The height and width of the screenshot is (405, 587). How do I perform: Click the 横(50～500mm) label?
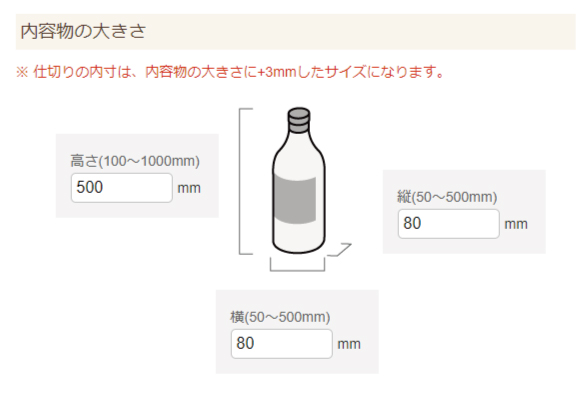click(280, 317)
